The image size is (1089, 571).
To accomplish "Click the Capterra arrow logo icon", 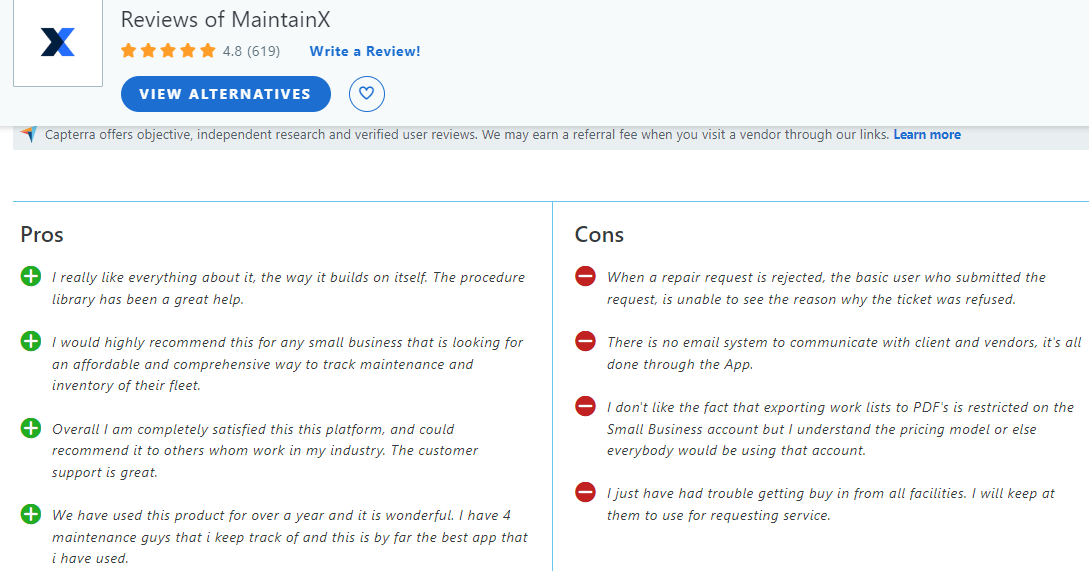I will pos(28,134).
